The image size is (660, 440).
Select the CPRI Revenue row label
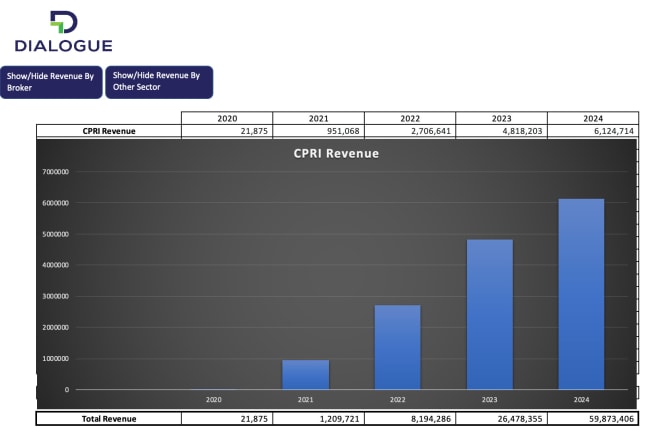click(x=109, y=131)
